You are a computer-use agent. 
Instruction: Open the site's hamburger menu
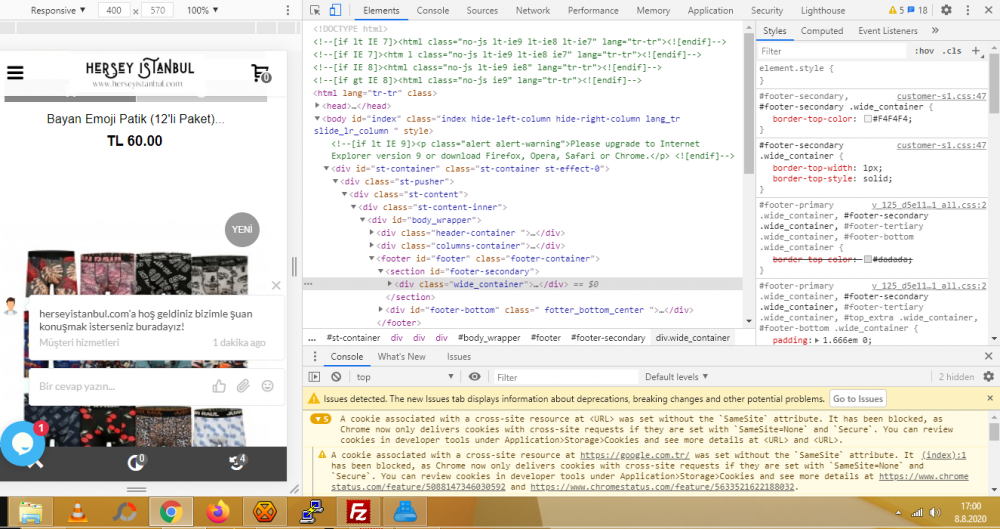click(15, 72)
